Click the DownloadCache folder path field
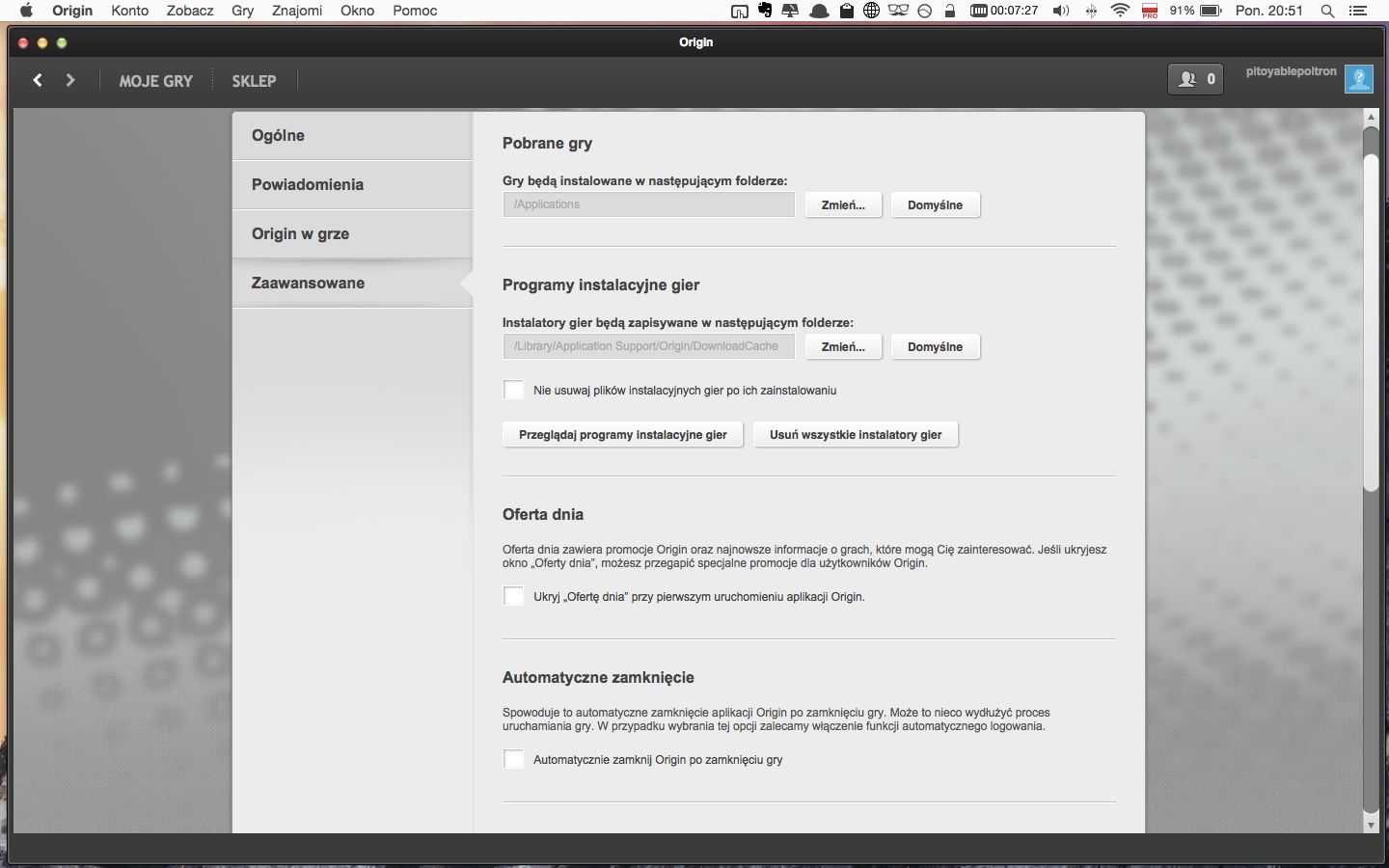The width and height of the screenshot is (1389, 868). 648,346
